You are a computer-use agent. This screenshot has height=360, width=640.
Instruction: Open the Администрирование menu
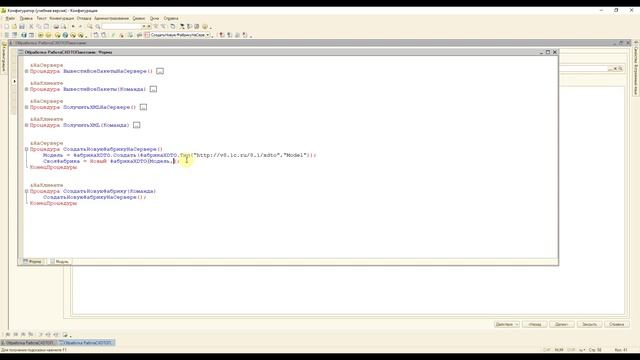coord(111,18)
